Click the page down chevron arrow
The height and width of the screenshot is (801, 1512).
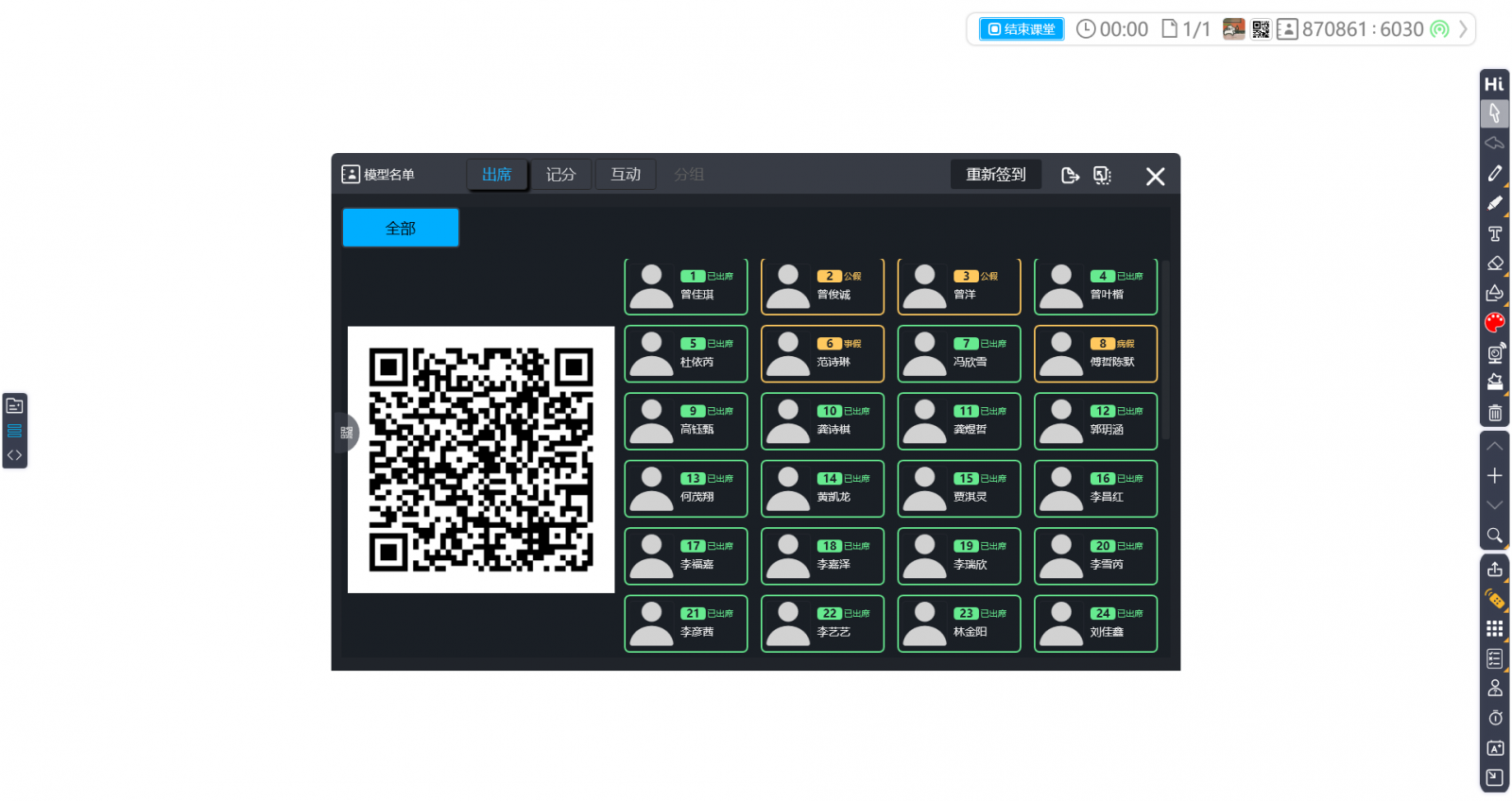[x=1494, y=505]
